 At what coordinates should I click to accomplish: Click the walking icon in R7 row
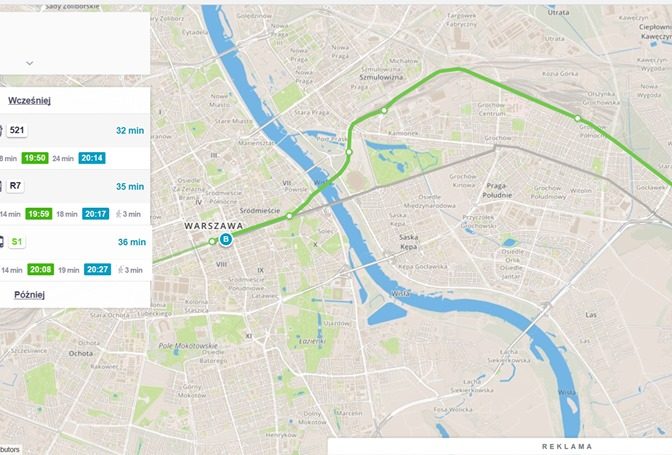(x=119, y=214)
